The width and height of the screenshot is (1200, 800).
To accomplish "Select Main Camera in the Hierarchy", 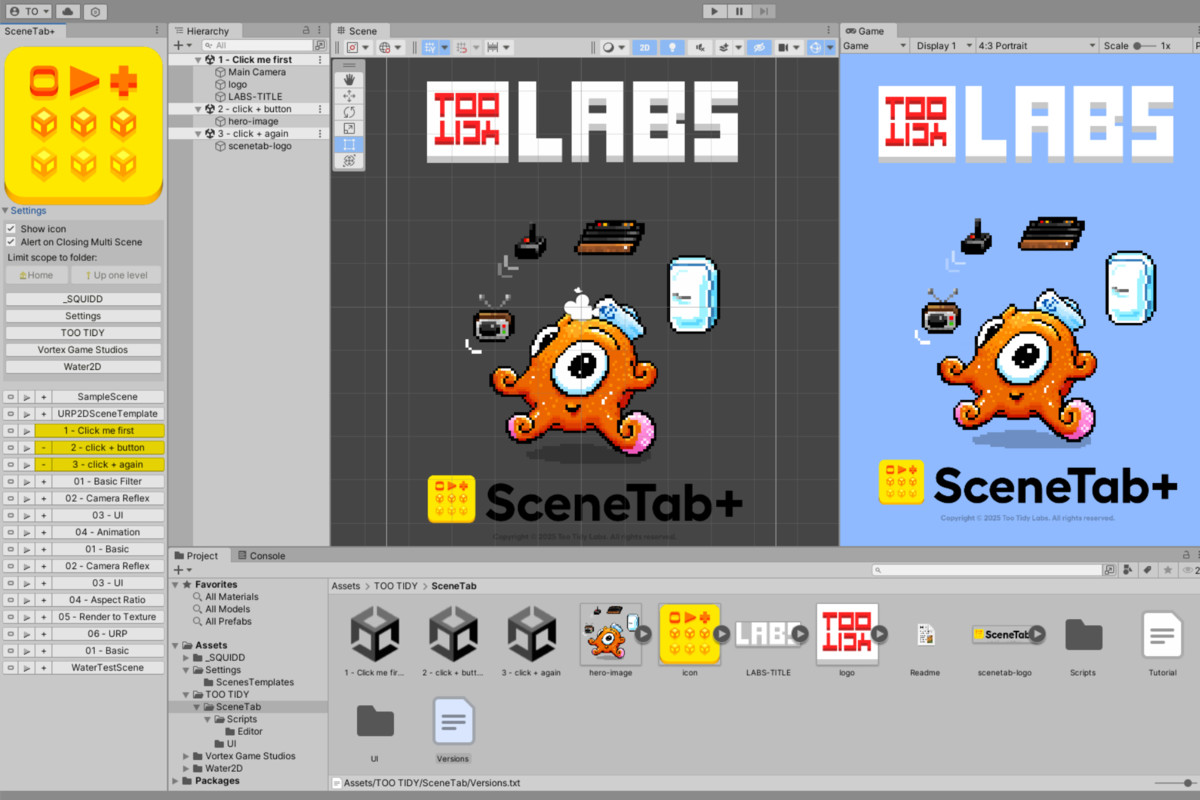I will coord(257,72).
